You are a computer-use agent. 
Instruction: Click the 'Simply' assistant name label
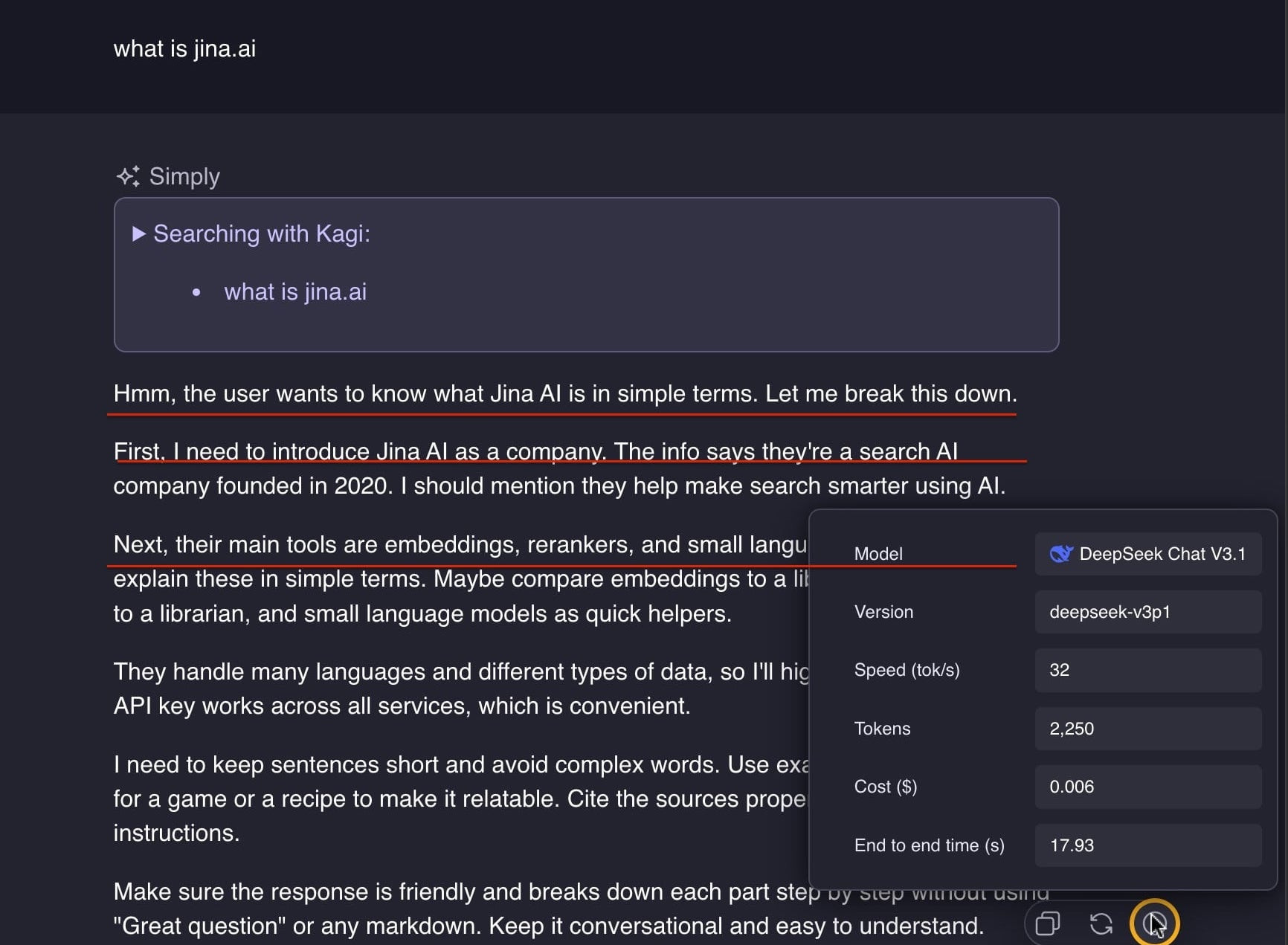pyautogui.click(x=184, y=176)
